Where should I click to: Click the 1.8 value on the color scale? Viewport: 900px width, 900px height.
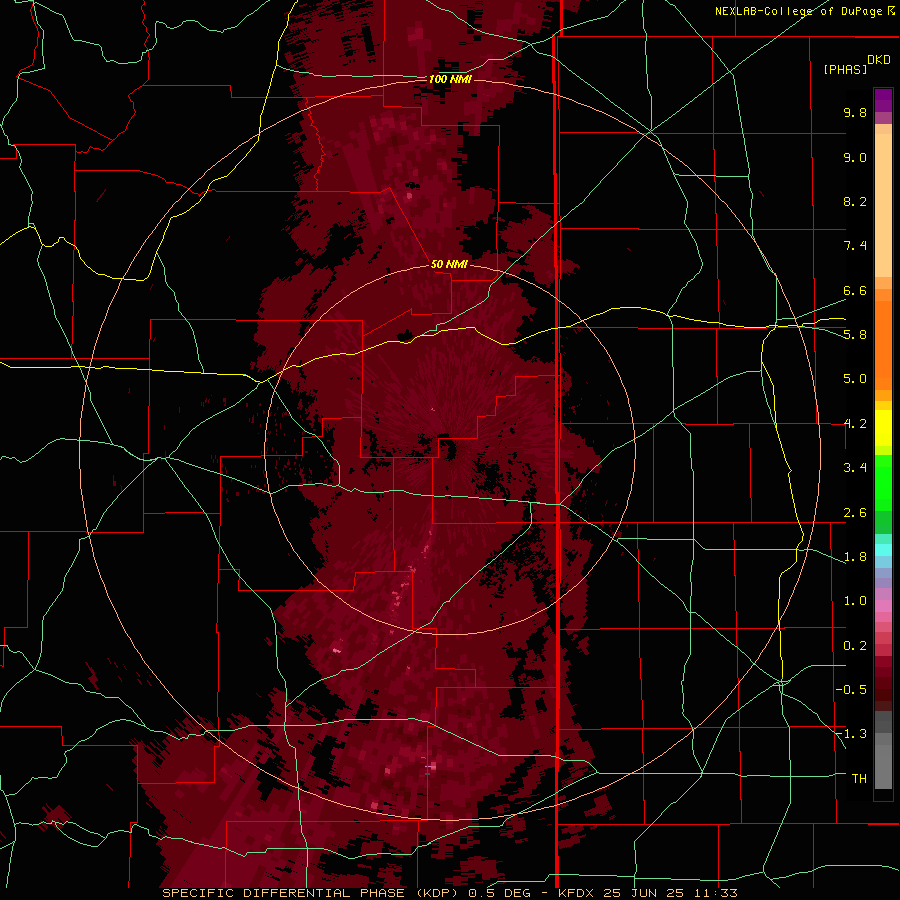tap(855, 557)
